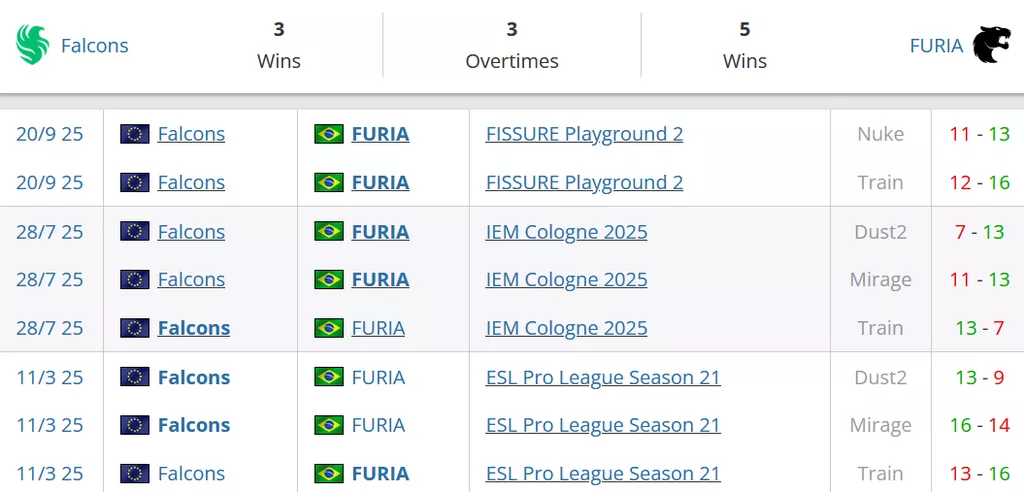The height and width of the screenshot is (492, 1024).
Task: Open FISSURE Playground 2 link, Train row
Action: [584, 182]
